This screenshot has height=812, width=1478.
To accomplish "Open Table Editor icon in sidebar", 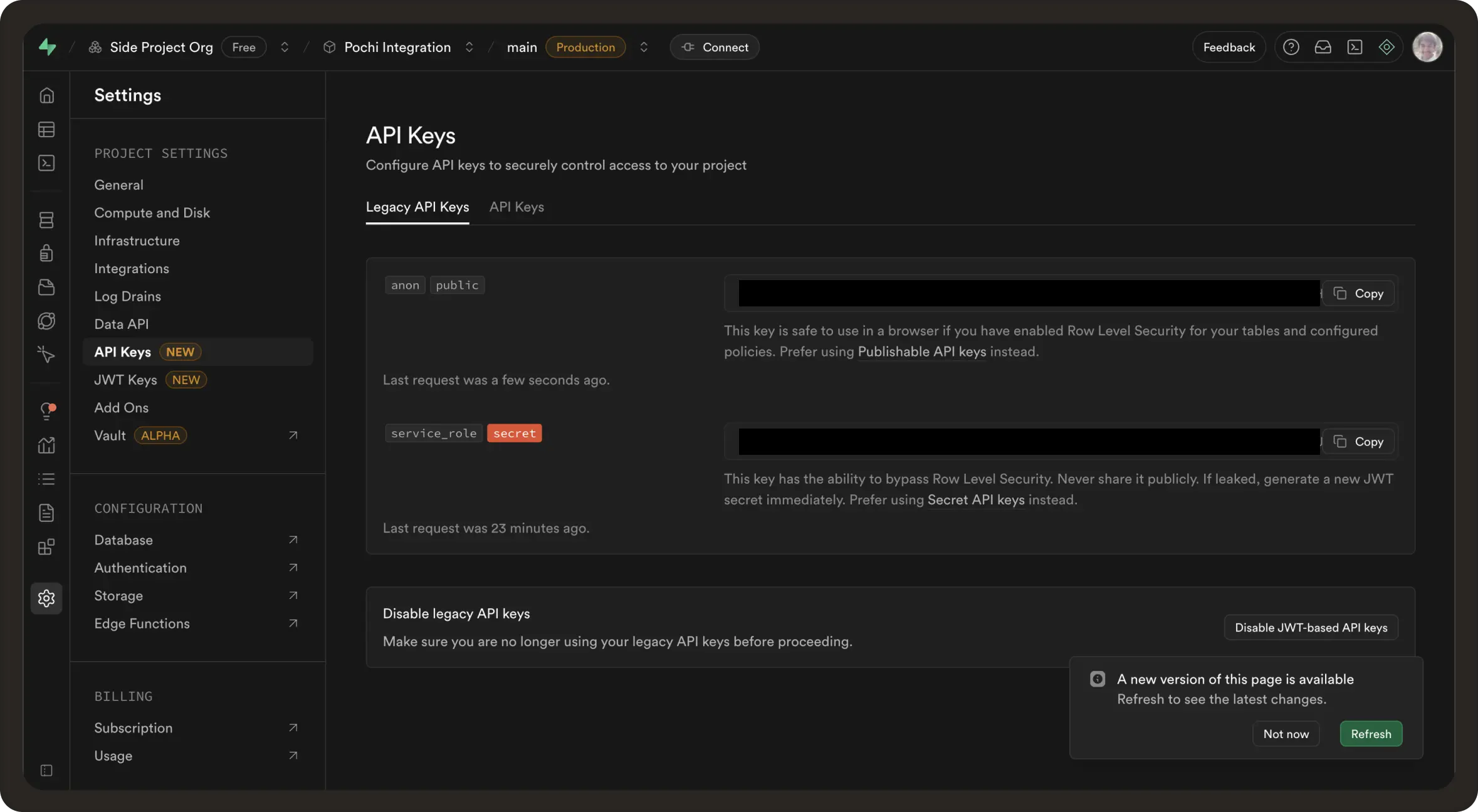I will point(46,130).
